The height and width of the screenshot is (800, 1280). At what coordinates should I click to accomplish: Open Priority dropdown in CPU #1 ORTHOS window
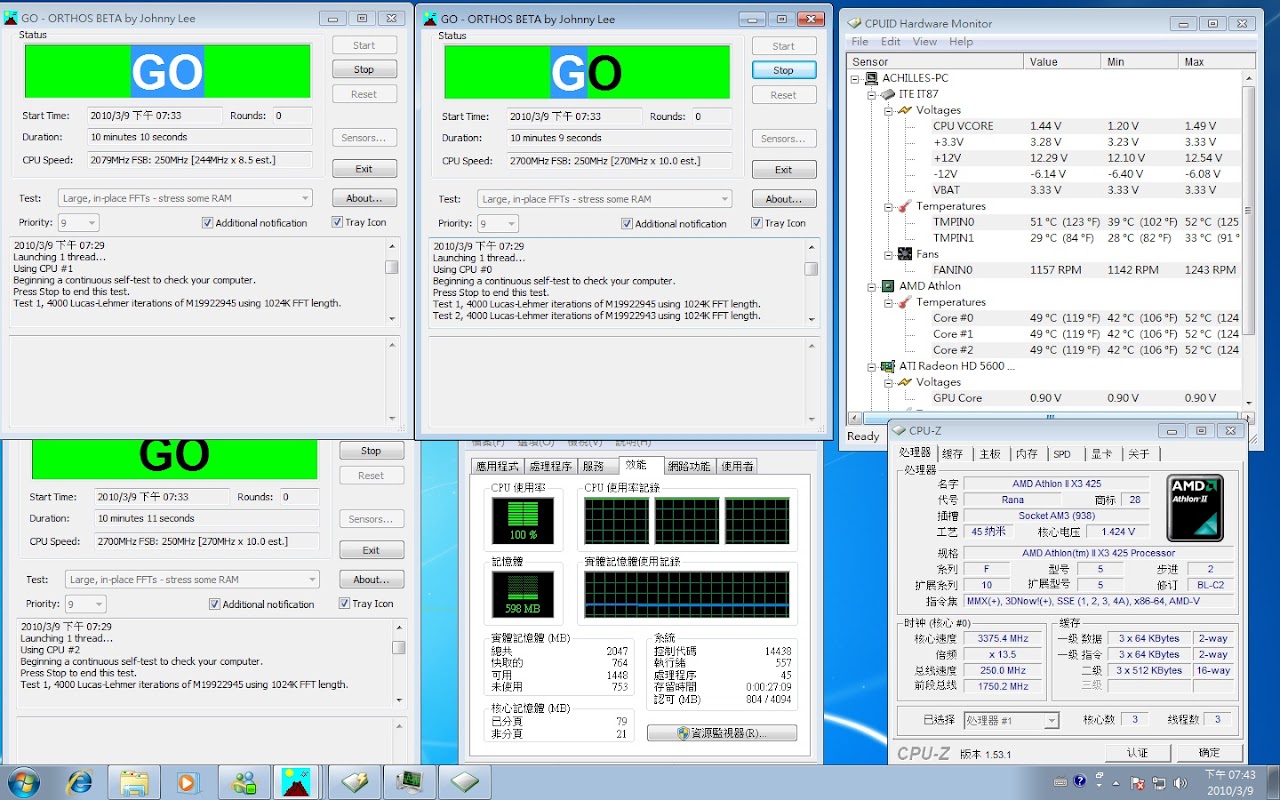click(78, 223)
